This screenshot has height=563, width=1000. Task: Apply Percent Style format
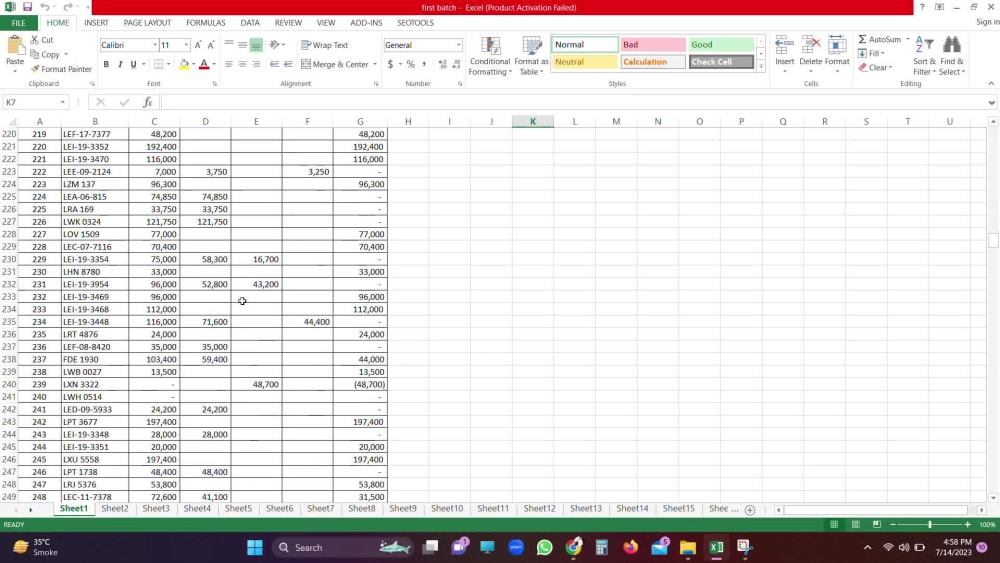tap(411, 64)
